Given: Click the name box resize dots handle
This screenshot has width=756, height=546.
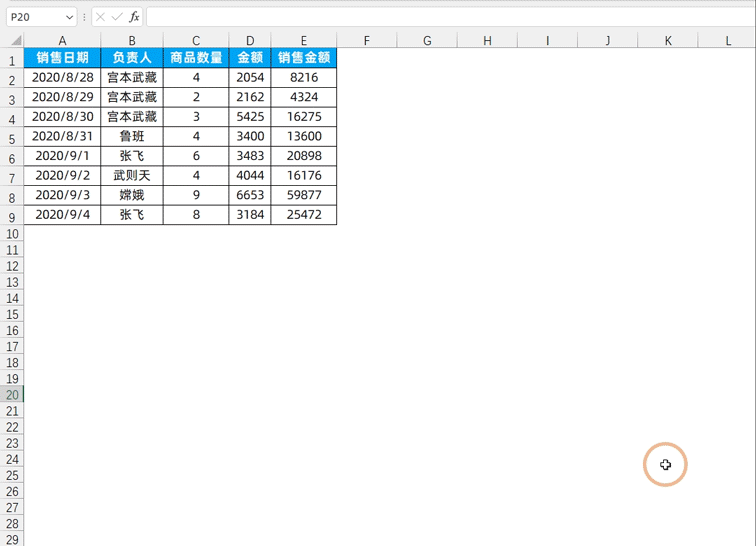Looking at the screenshot, I should click(85, 17).
